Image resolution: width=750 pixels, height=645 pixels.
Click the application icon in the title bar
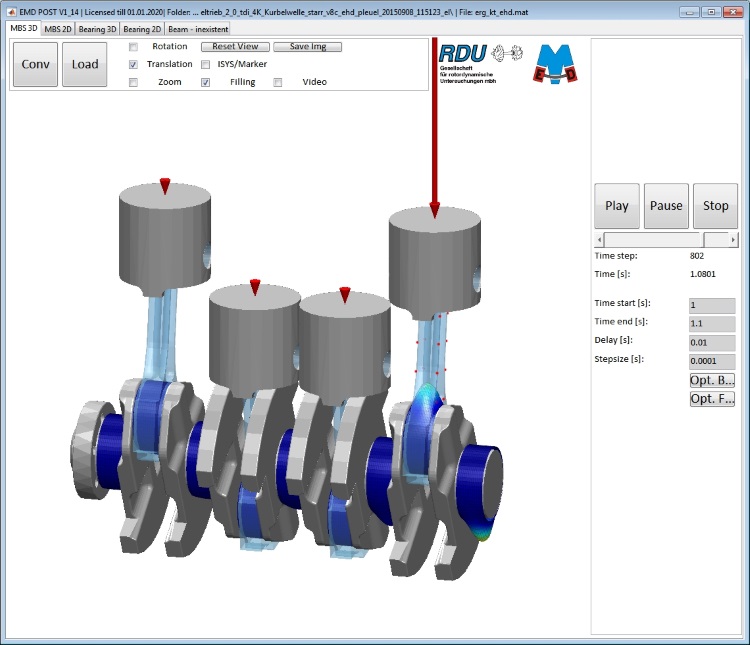tap(11, 11)
